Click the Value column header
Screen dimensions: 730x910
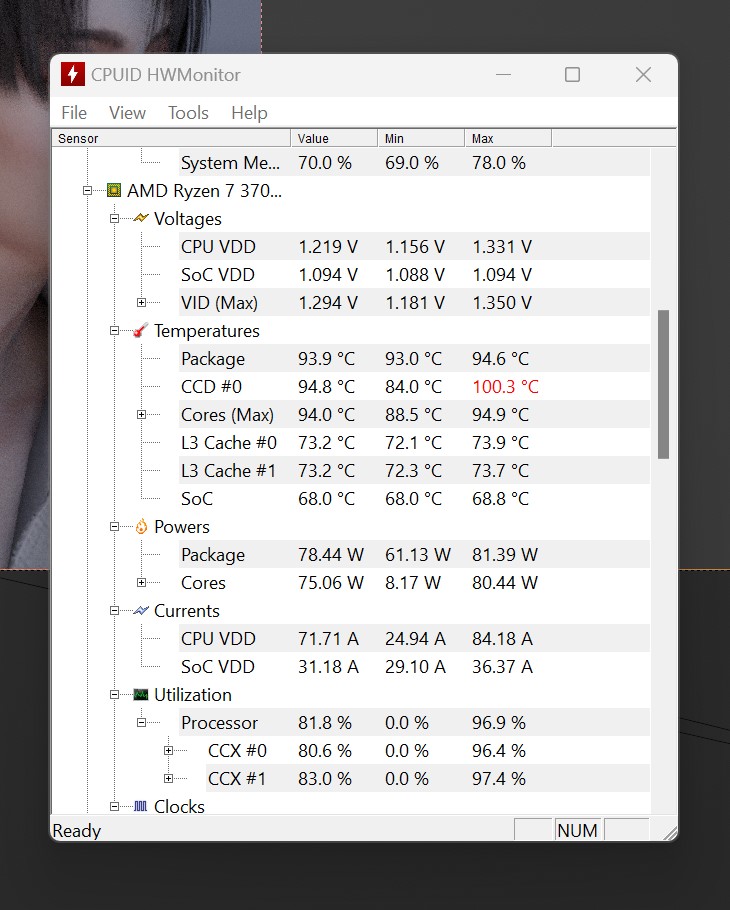334,138
